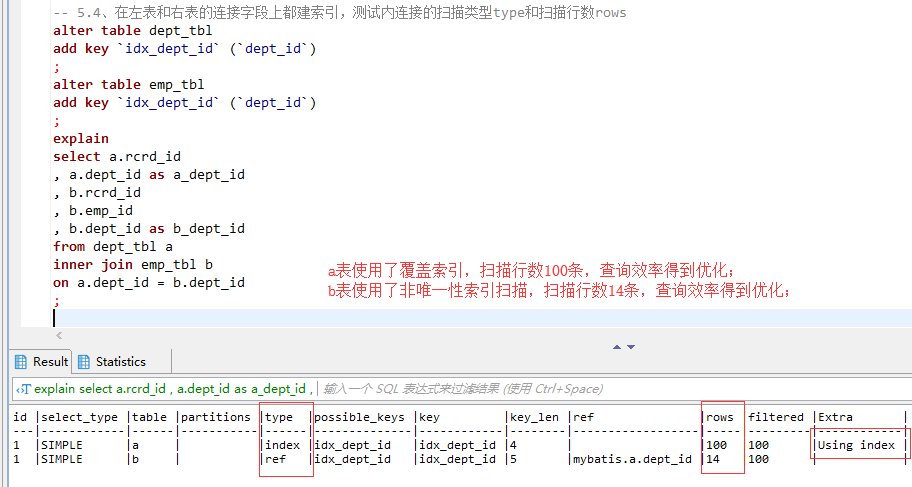Click the select_type column header

pyautogui.click(x=79, y=417)
